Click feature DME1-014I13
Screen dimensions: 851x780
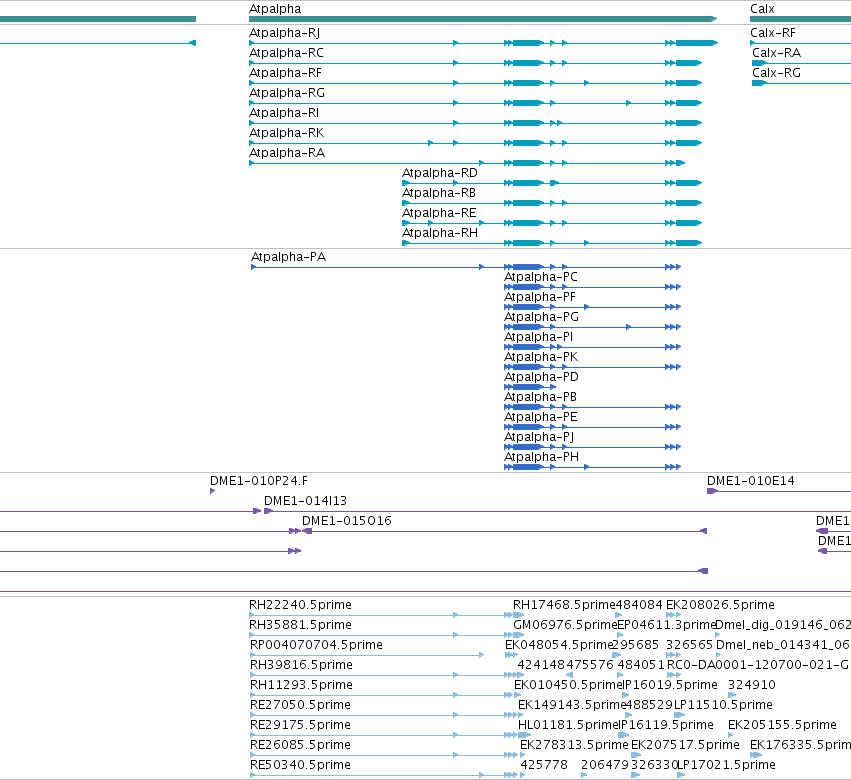305,502
